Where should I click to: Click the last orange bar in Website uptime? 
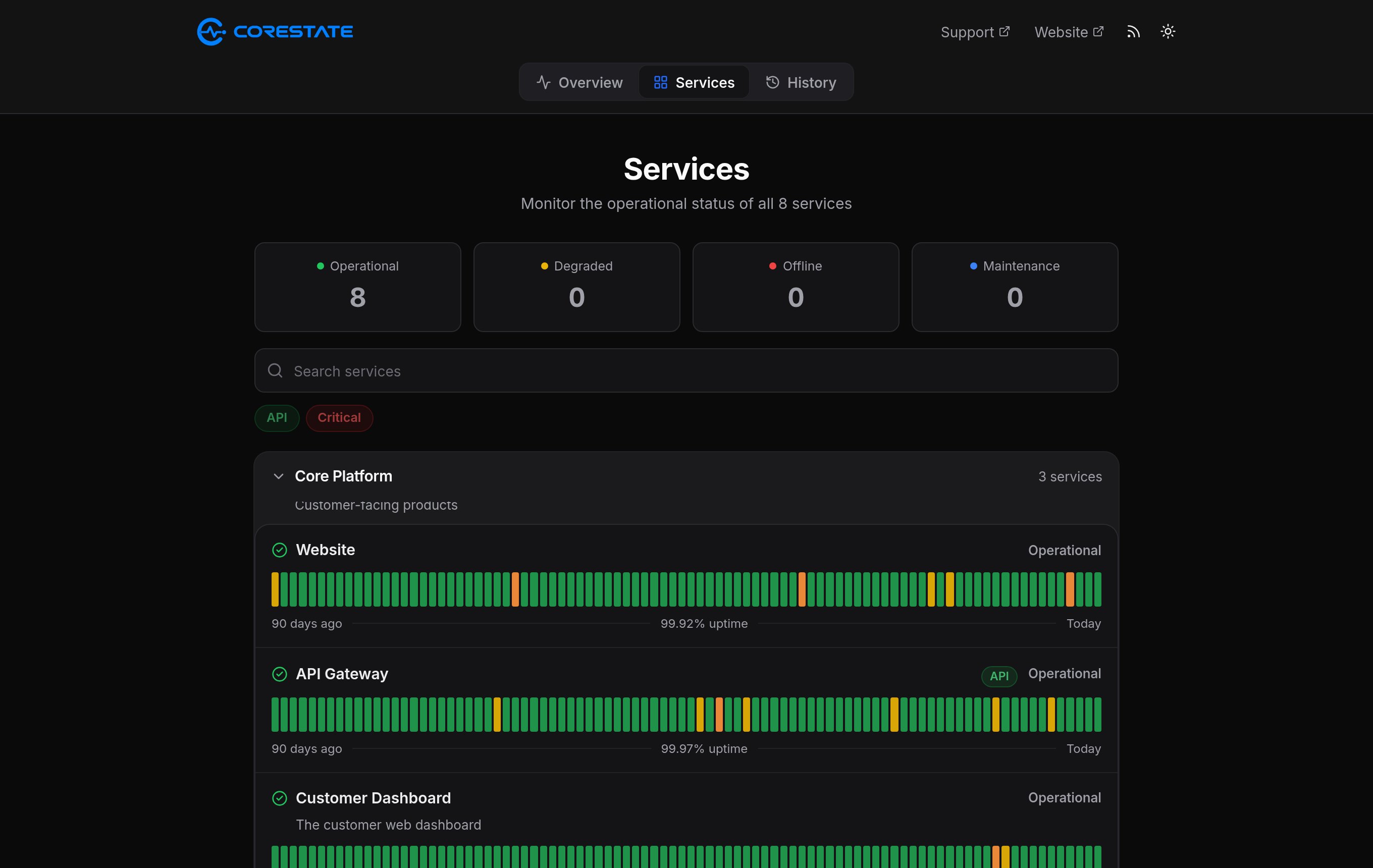pos(1070,589)
